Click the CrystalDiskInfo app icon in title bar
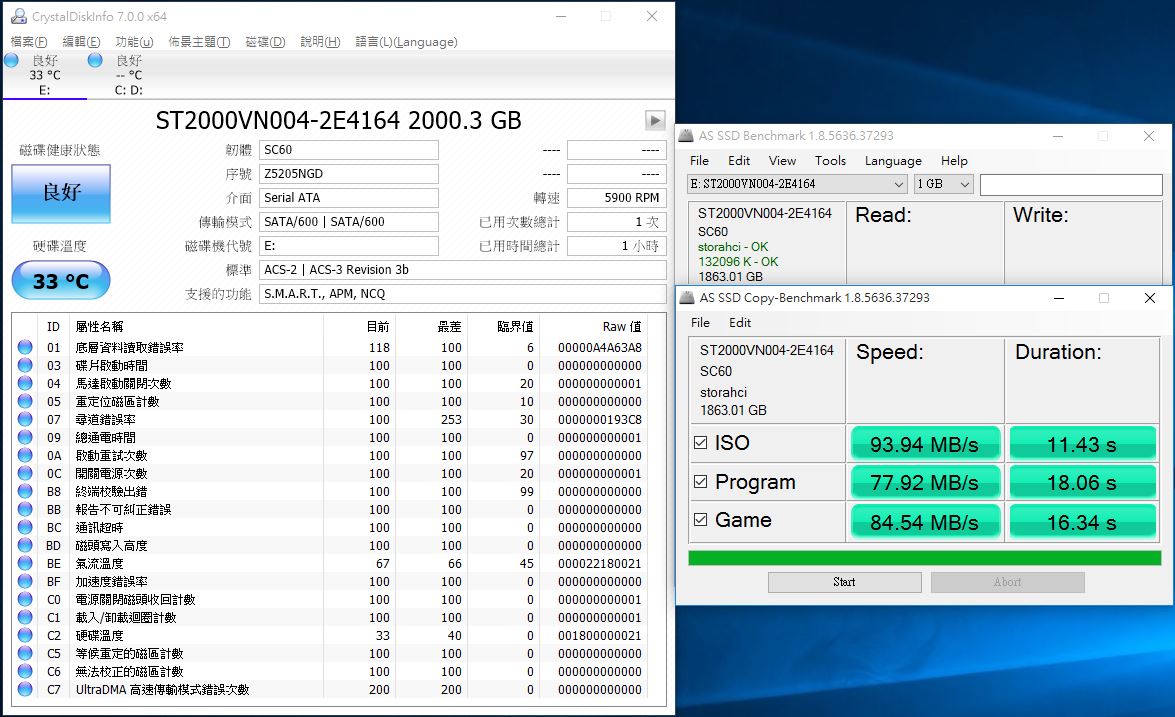The image size is (1175, 717). (18, 16)
